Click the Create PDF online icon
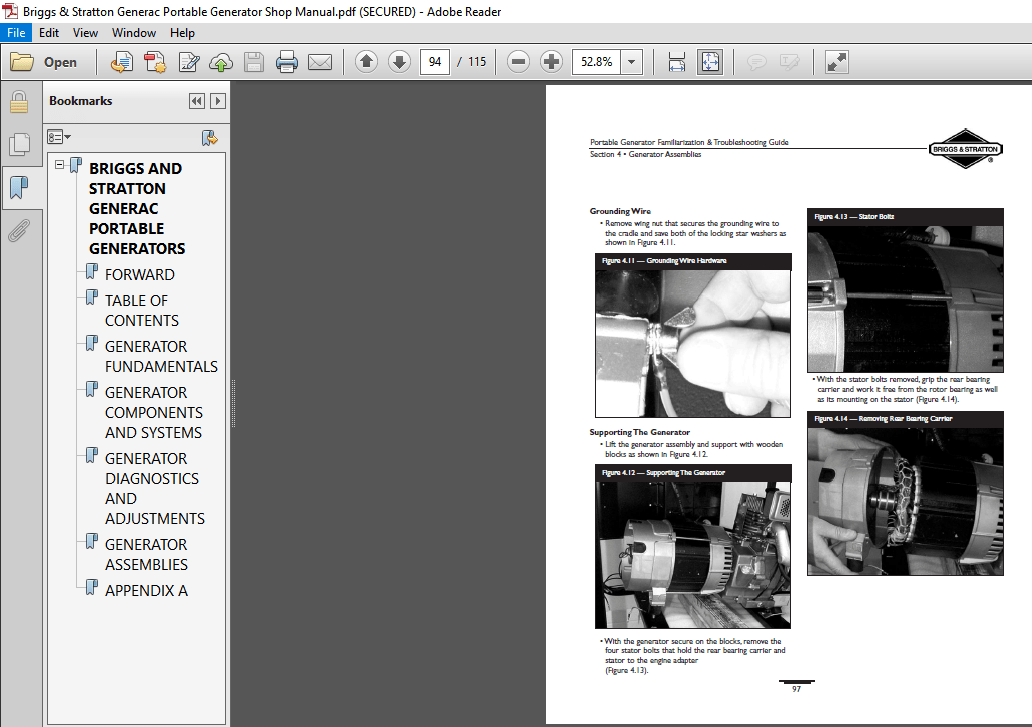 [x=122, y=63]
